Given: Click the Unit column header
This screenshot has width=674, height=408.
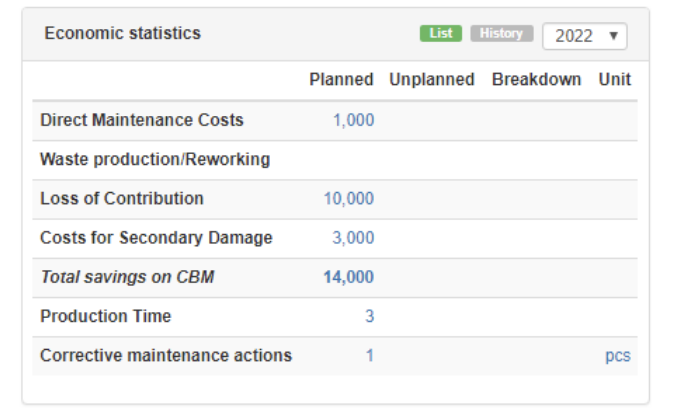Looking at the screenshot, I should (x=614, y=80).
